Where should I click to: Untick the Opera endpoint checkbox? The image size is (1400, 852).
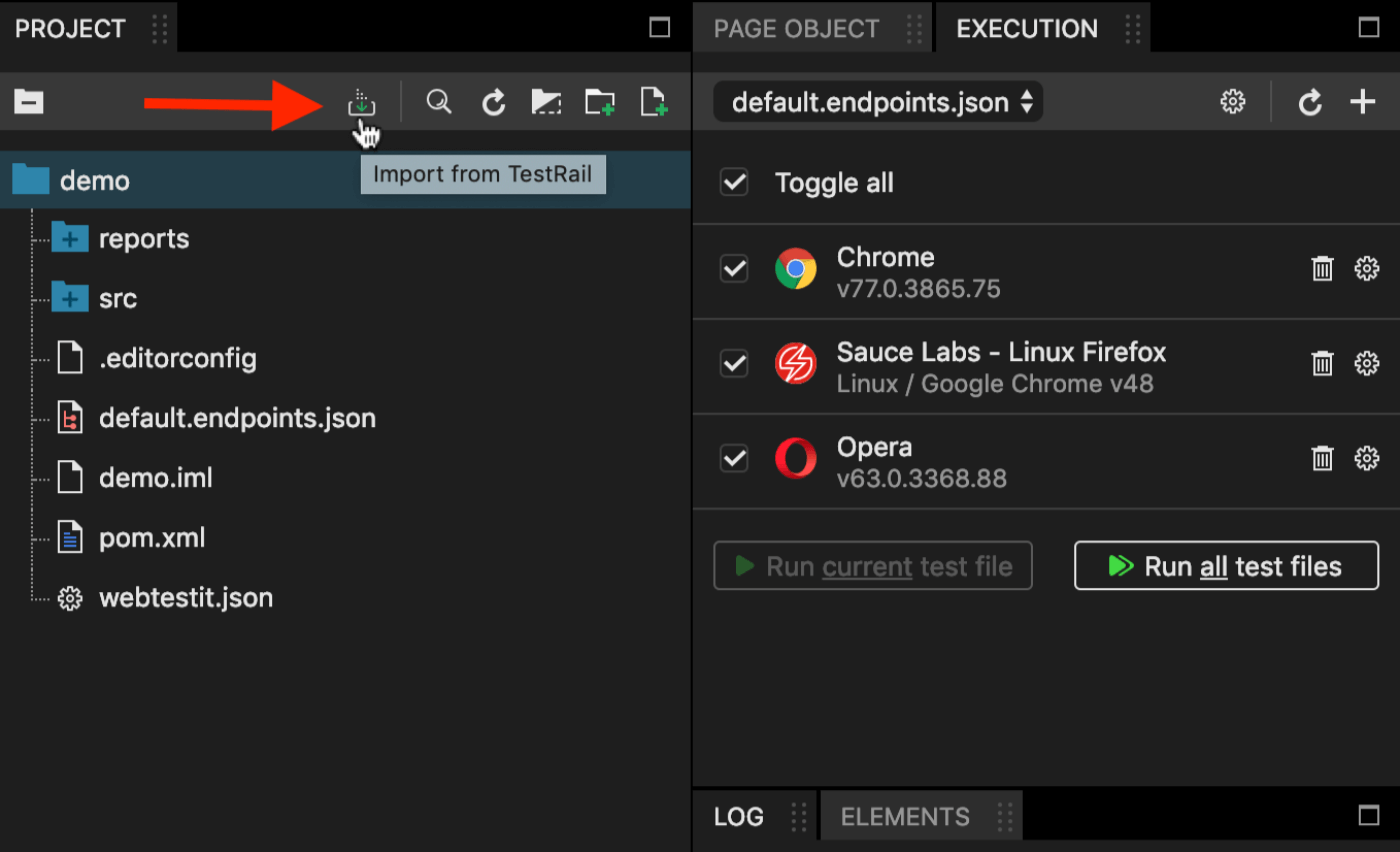tap(734, 459)
